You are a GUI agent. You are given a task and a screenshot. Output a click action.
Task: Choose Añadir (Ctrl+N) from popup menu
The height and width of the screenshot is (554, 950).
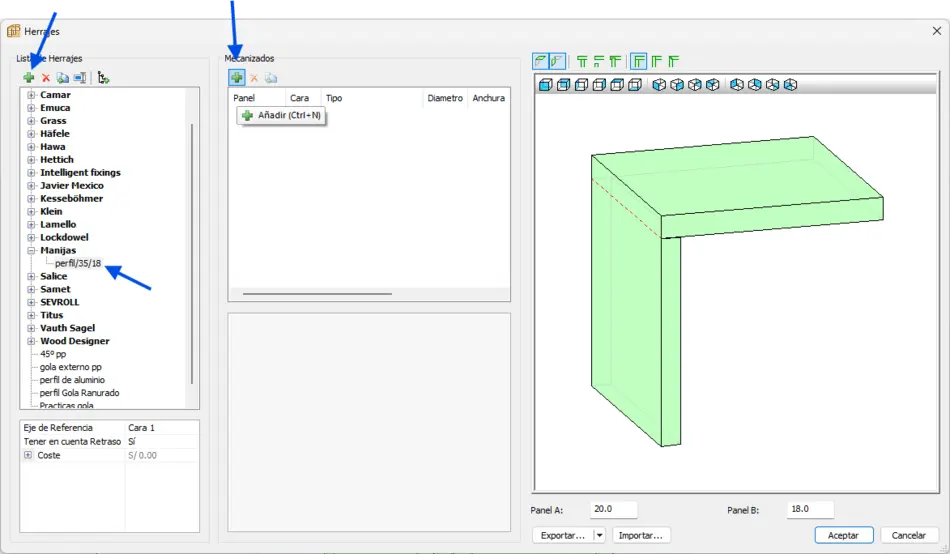[x=282, y=116]
